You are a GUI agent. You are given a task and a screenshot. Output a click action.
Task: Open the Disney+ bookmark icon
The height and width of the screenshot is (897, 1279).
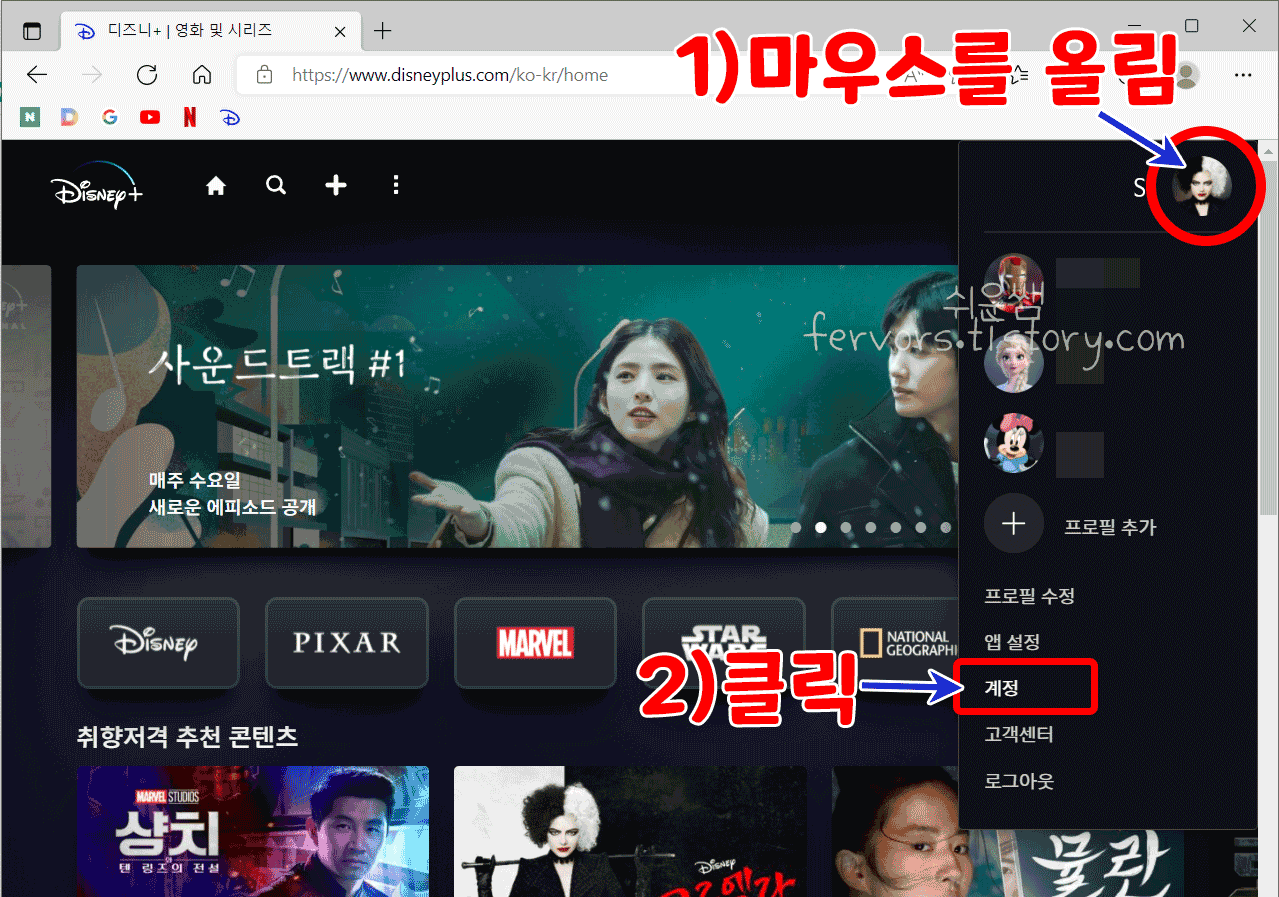[230, 117]
